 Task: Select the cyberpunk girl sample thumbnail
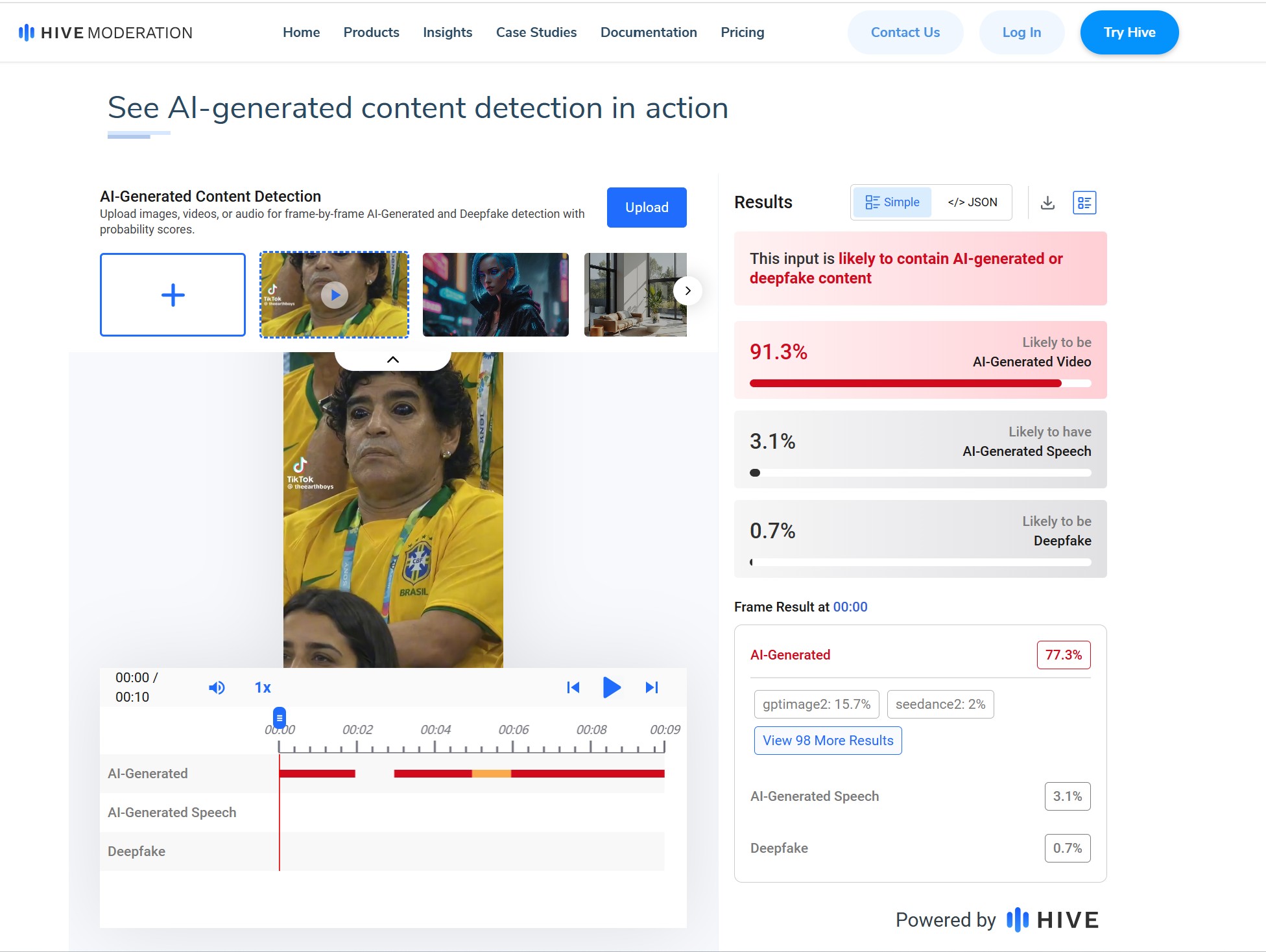[x=496, y=295]
